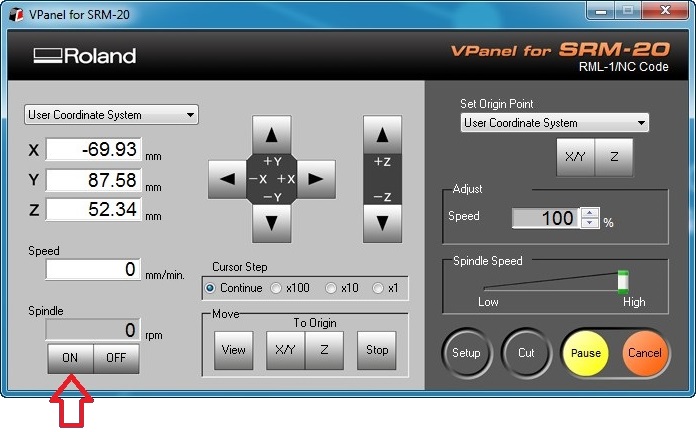Jog the tool in +Y with the up arrow

coord(272,135)
